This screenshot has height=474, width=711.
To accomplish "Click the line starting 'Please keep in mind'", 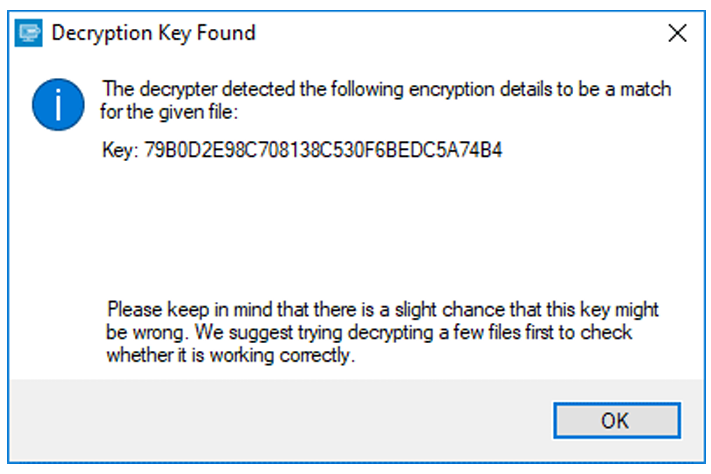I will pos(383,310).
